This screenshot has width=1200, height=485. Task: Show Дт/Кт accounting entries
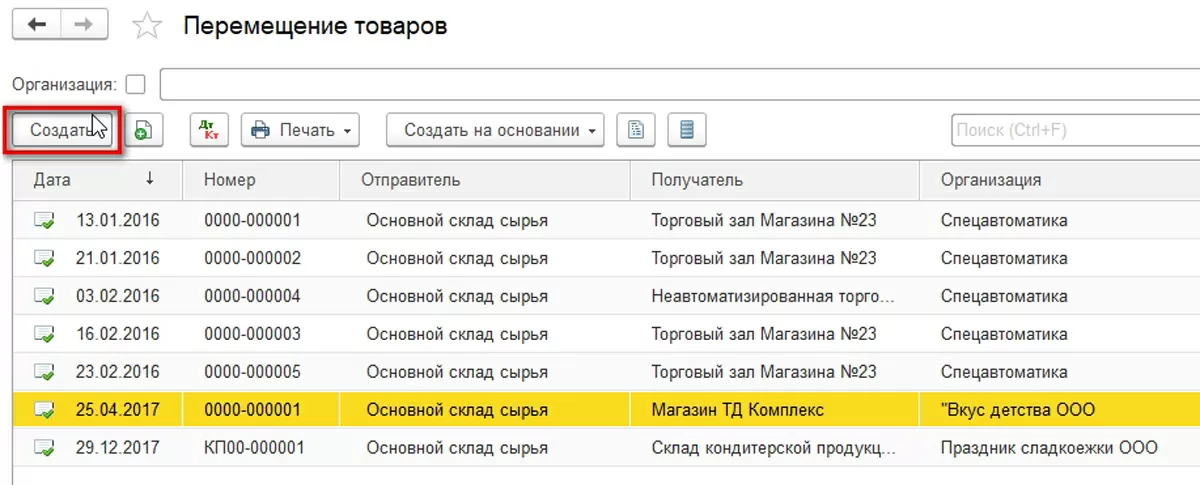209,130
